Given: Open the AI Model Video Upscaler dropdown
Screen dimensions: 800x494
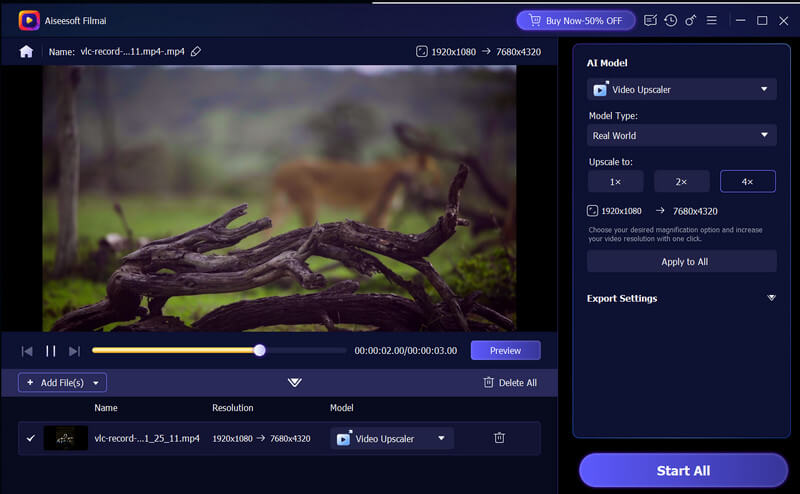Looking at the screenshot, I should [x=681, y=89].
